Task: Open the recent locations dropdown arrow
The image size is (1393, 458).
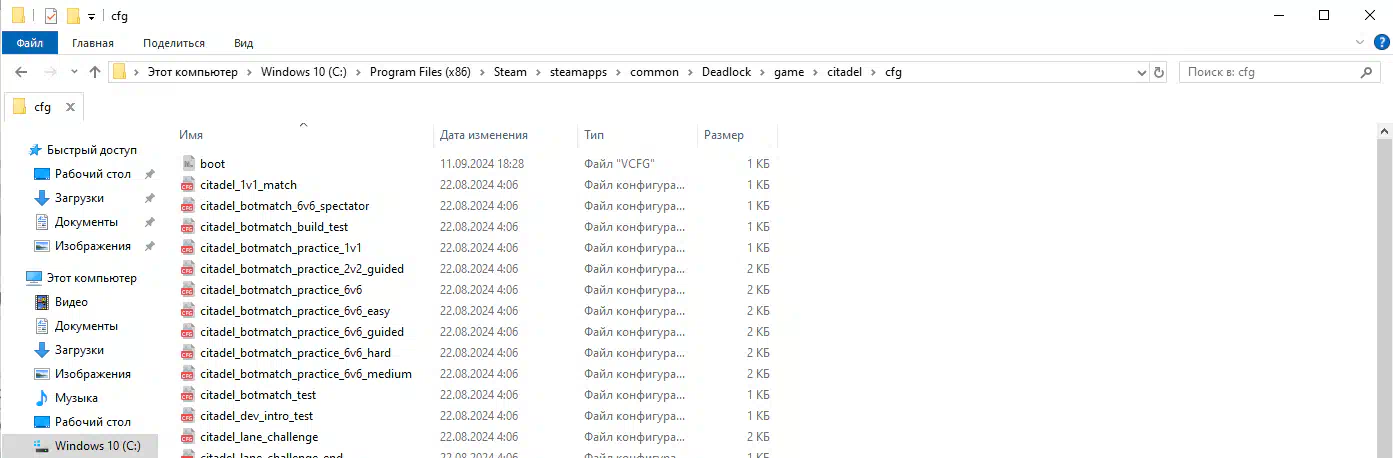Action: click(x=74, y=72)
